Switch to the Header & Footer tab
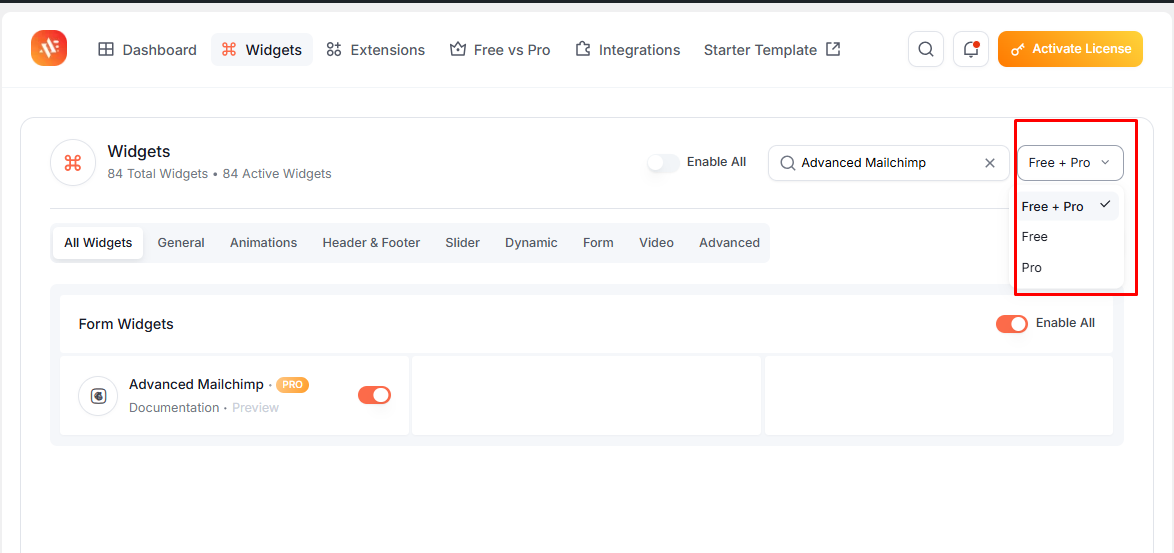Viewport: 1174px width, 553px height. (x=371, y=243)
